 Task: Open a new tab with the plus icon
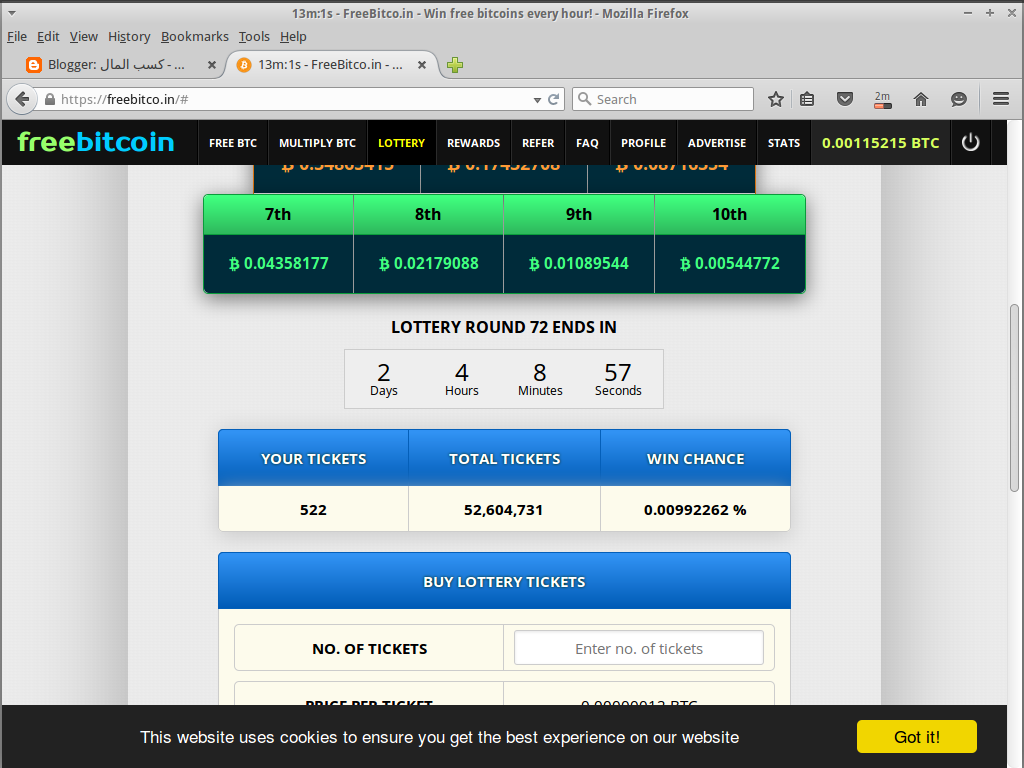click(455, 65)
